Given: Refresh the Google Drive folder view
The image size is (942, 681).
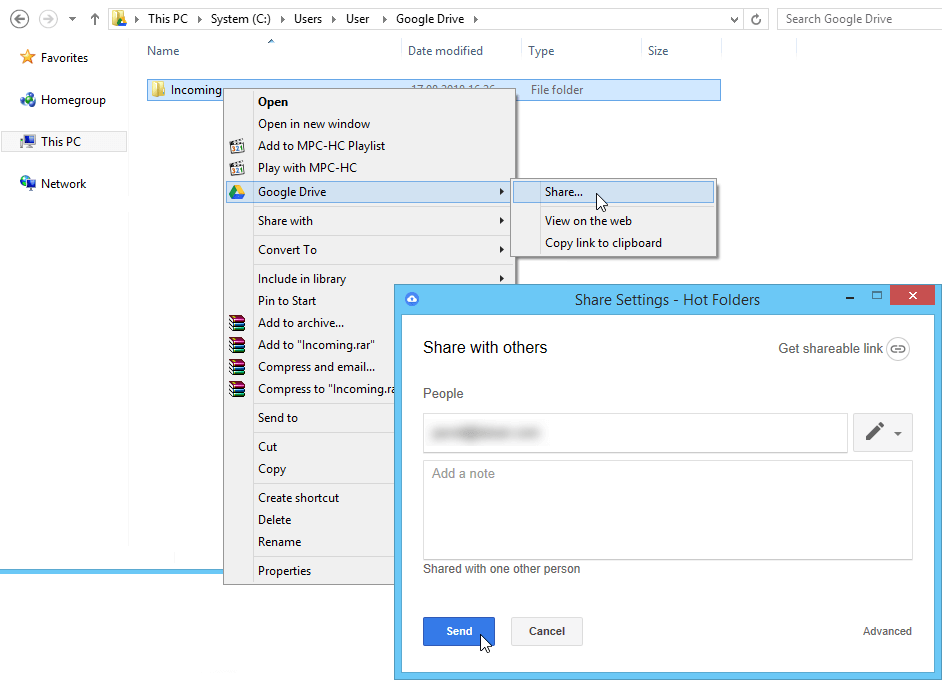Looking at the screenshot, I should click(756, 19).
